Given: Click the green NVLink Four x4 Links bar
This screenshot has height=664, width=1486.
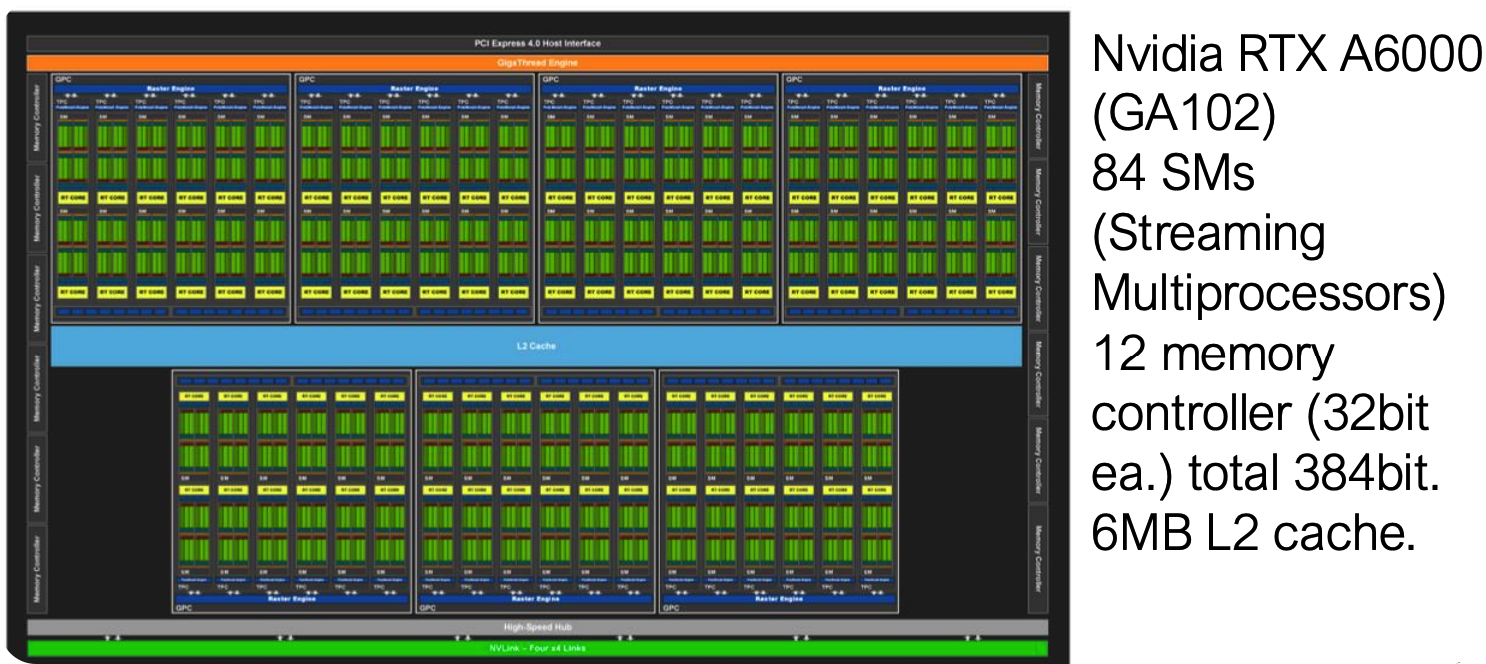Looking at the screenshot, I should coord(537,648).
